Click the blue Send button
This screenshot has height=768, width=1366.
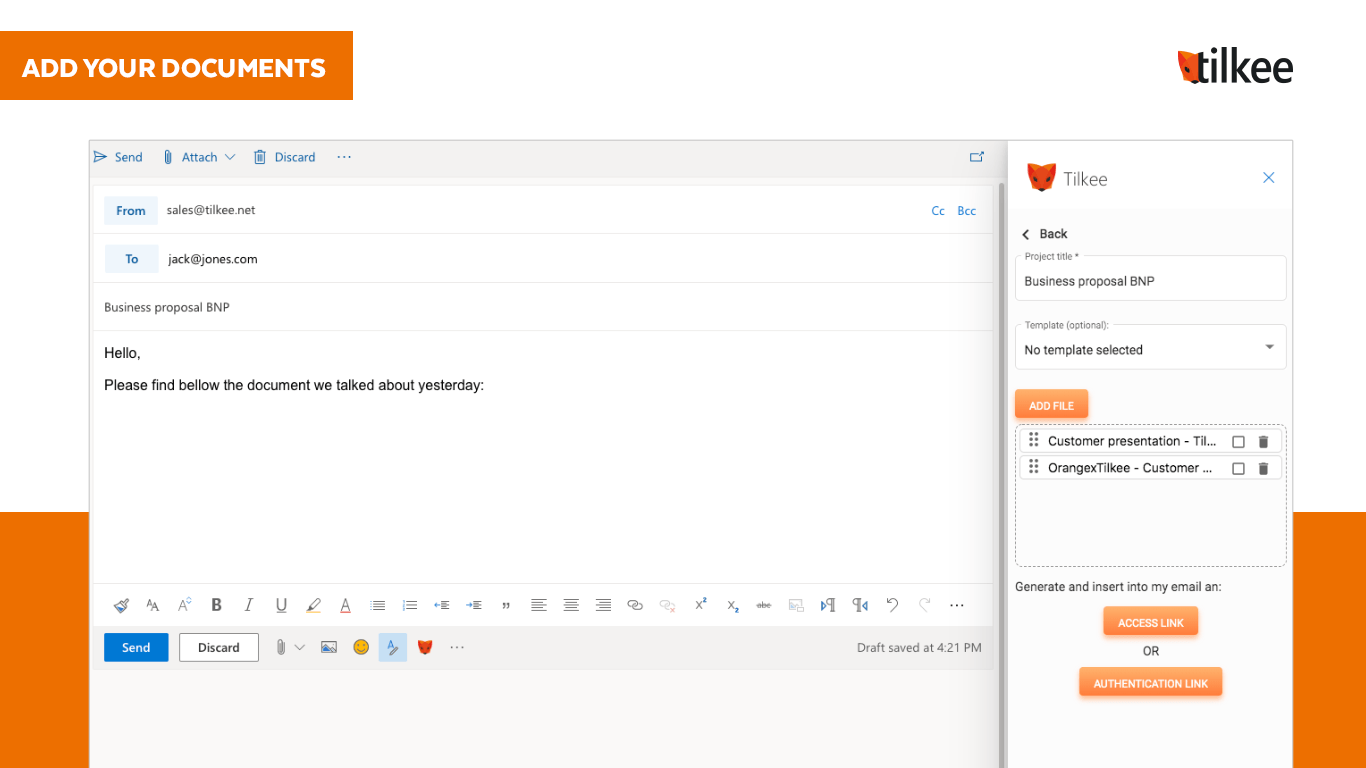[x=136, y=647]
